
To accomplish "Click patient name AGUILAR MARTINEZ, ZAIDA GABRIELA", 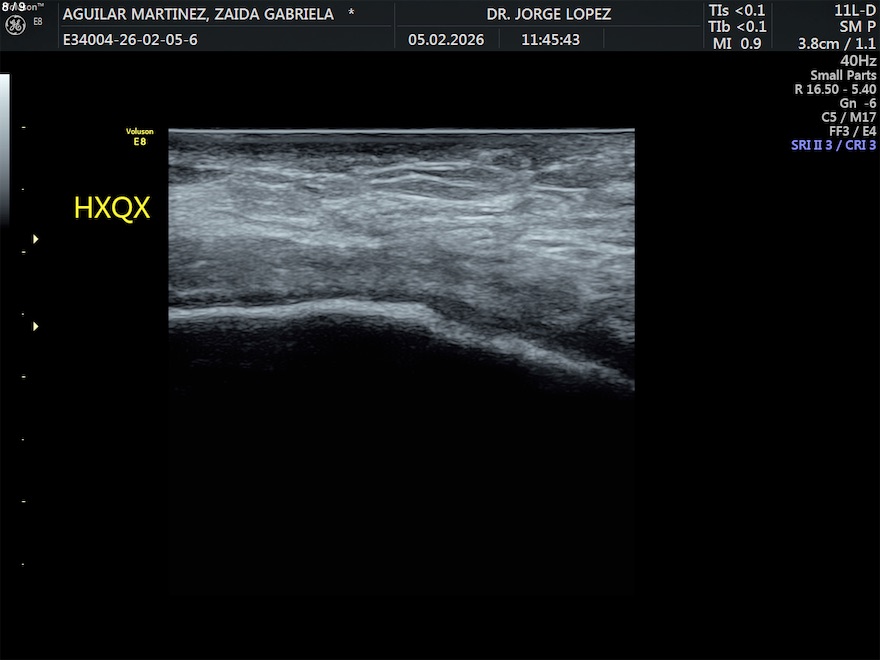I will pyautogui.click(x=198, y=14).
